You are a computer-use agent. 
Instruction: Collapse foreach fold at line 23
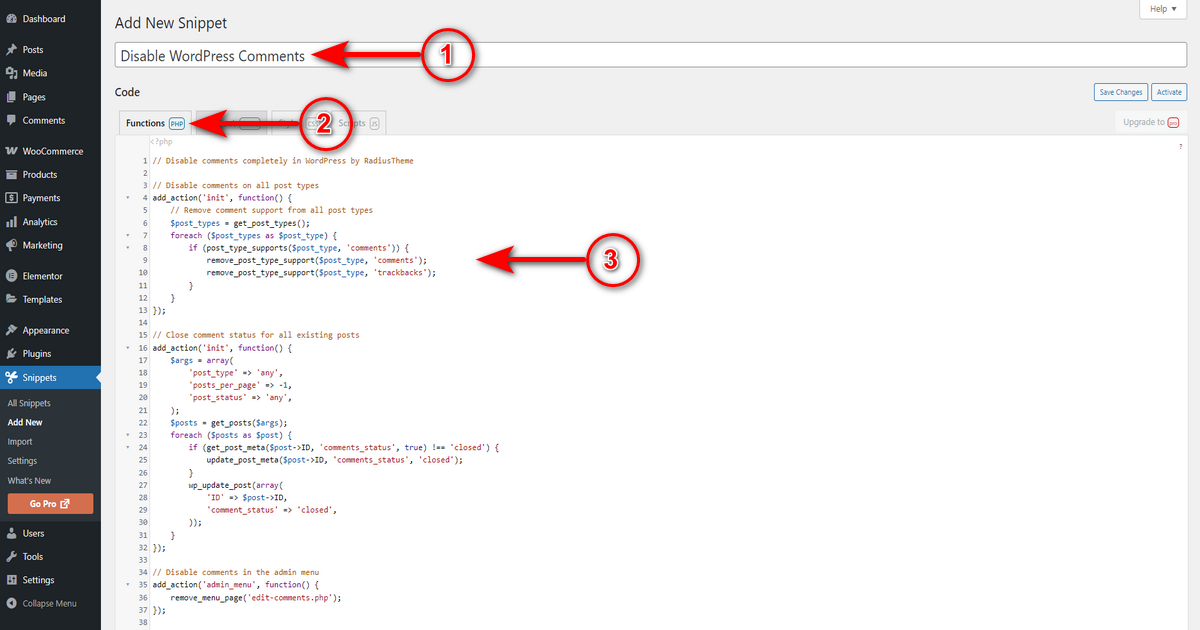(128, 435)
